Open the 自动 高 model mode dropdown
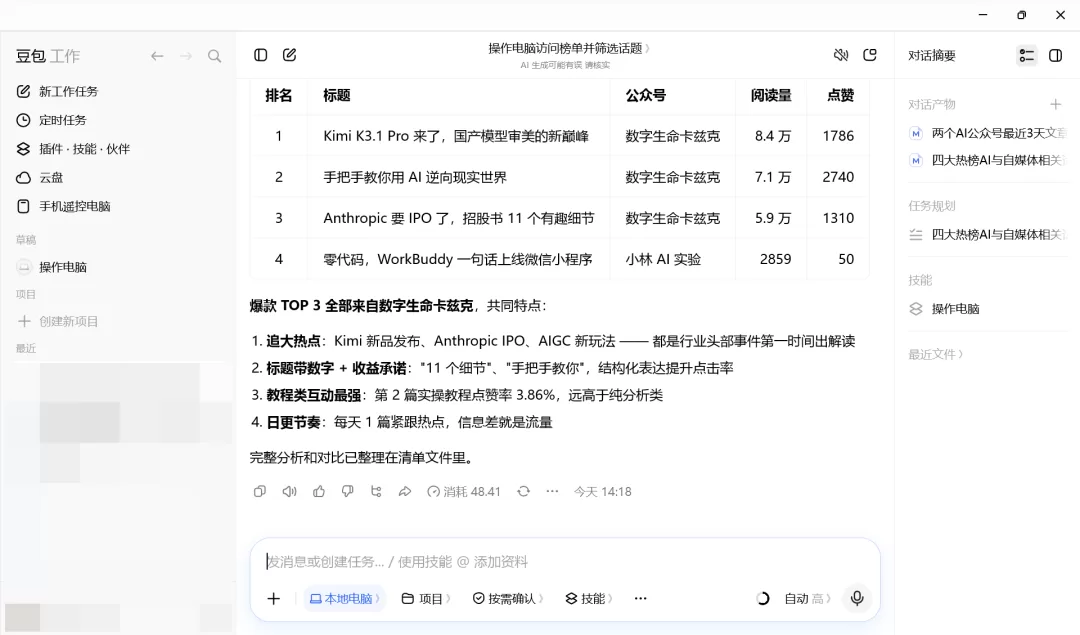1080x635 pixels. click(x=807, y=598)
